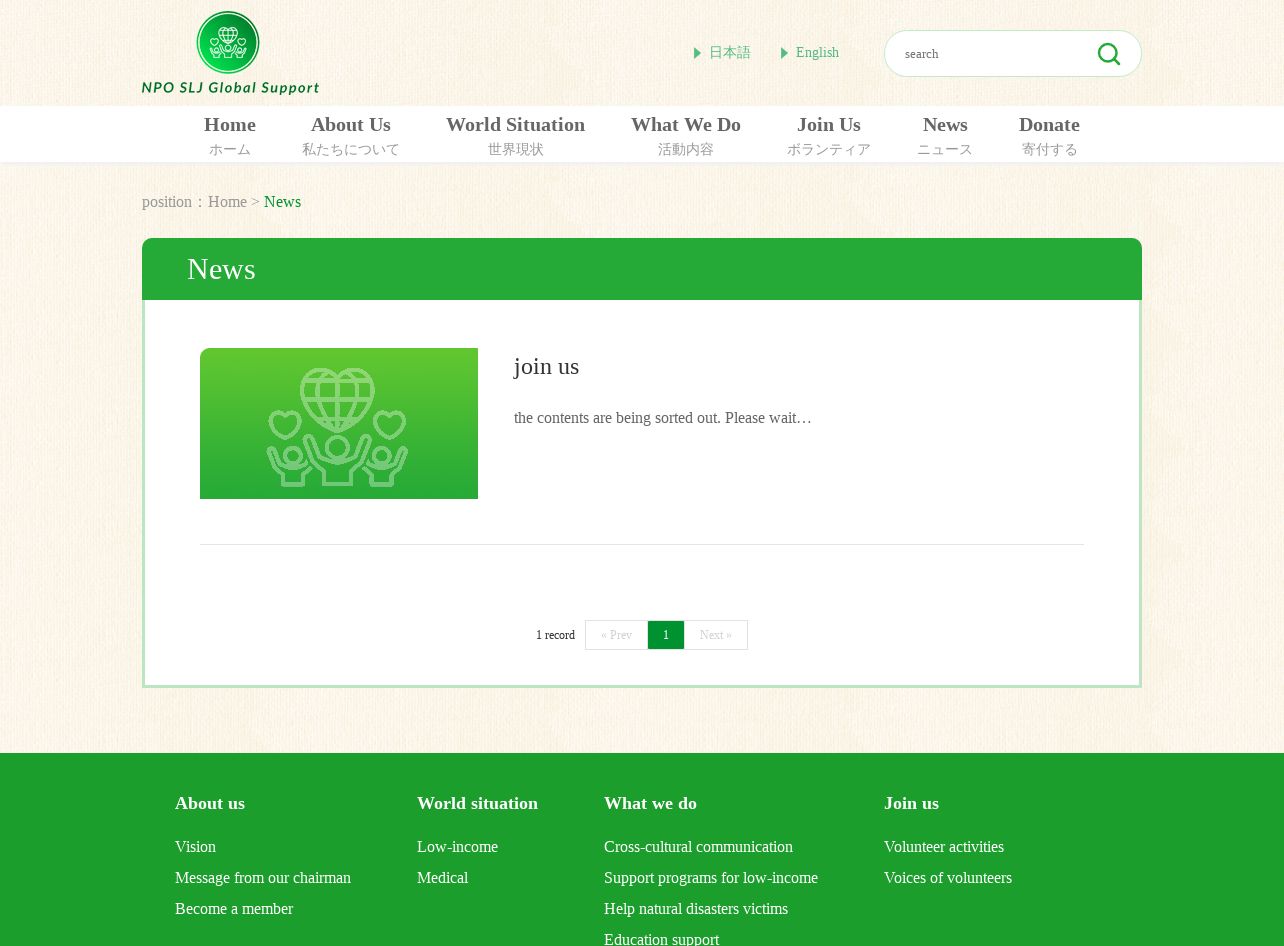
Task: Go to previous page with « Prev
Action: click(x=616, y=635)
